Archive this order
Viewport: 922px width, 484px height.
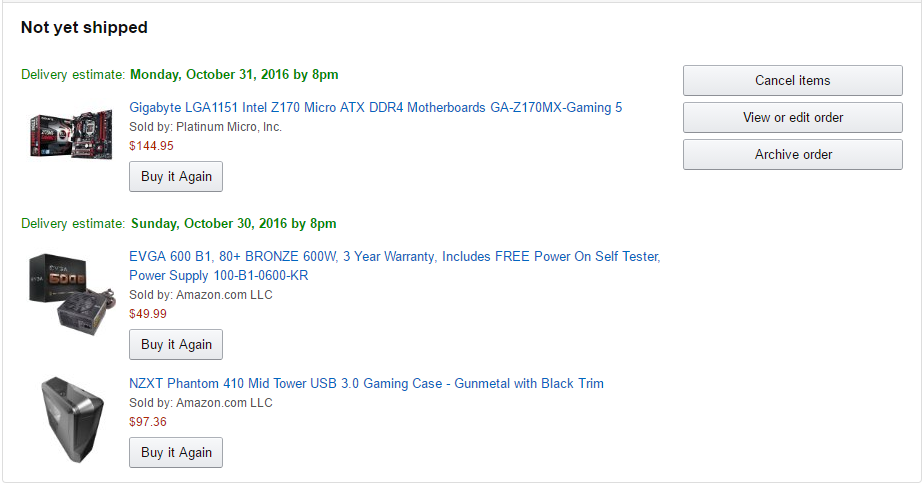coord(793,155)
